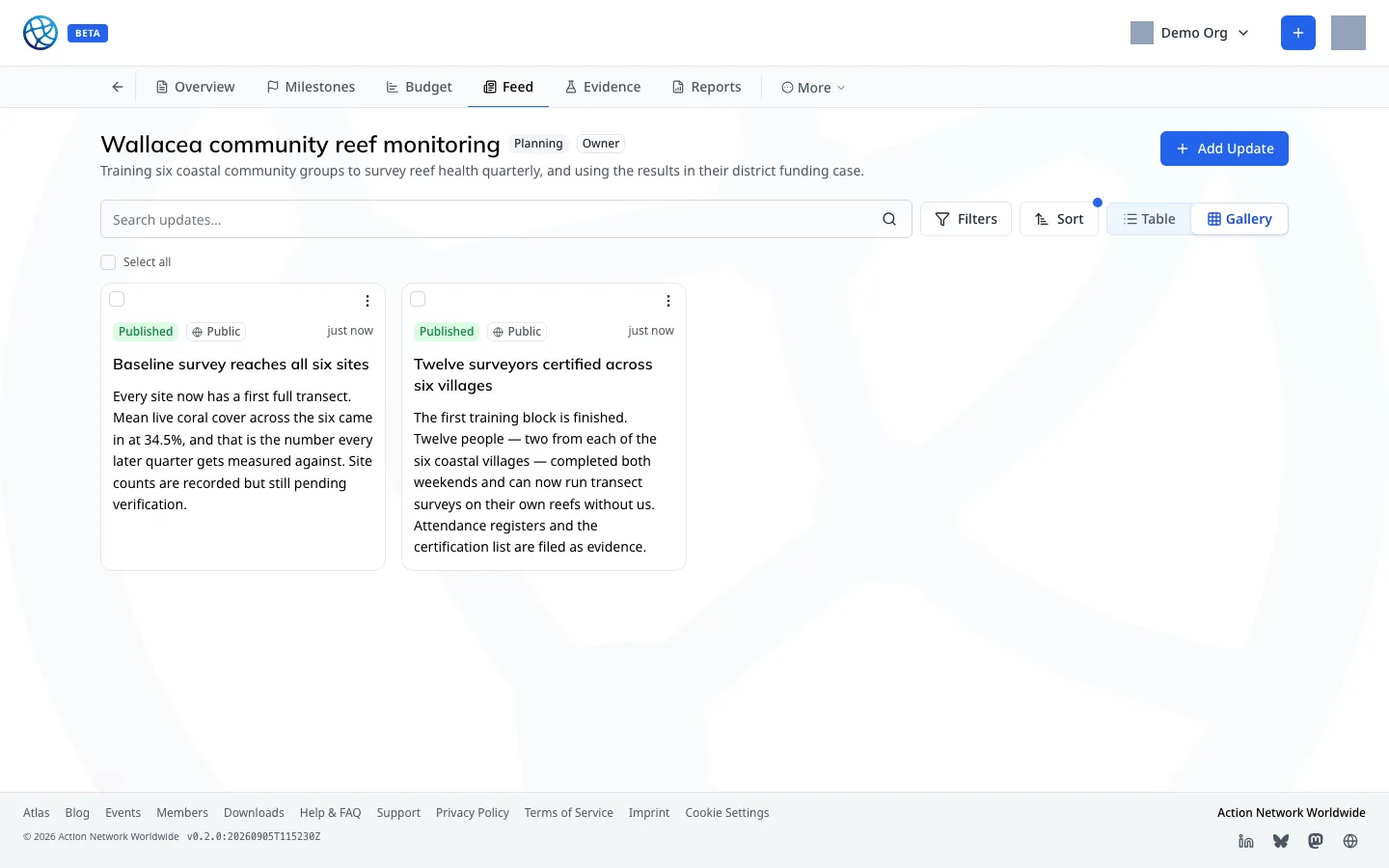Check the Baseline survey card checkbox

point(117,299)
